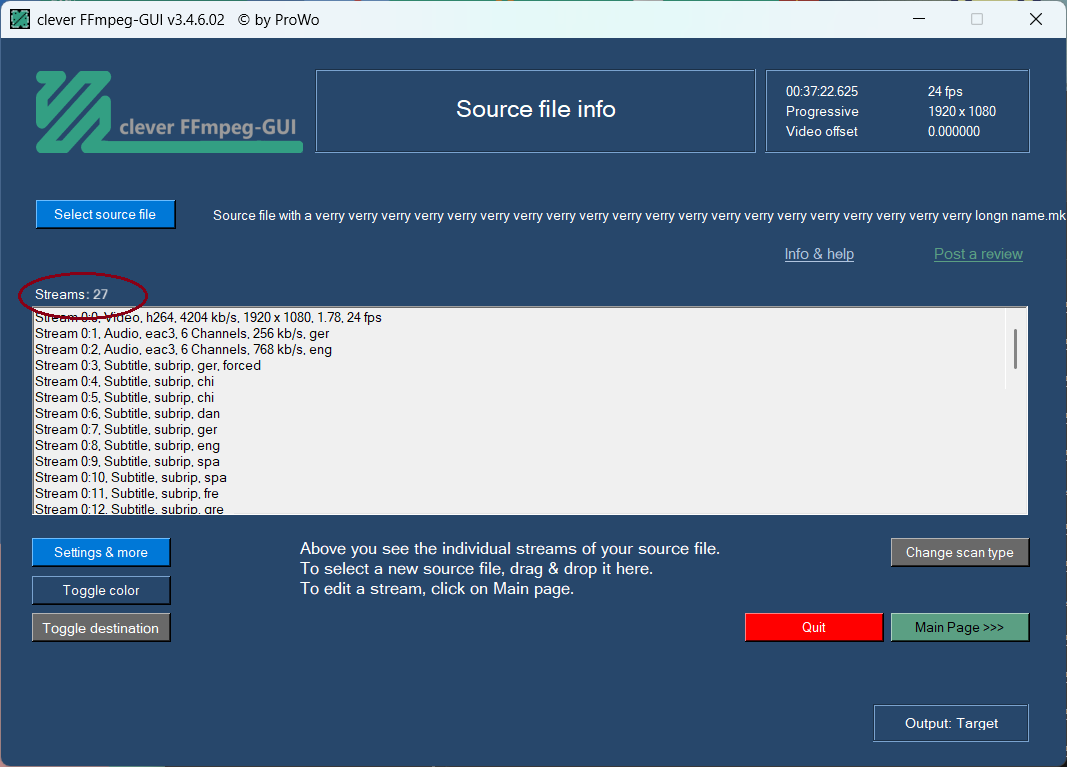Click the Progressive scan type text

822,112
